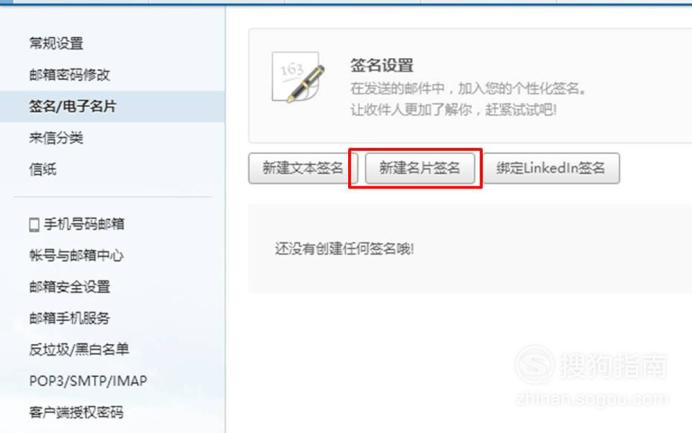Screen dimensions: 692x433
Task: Open 客户端授权密码 page
Action: [76, 412]
